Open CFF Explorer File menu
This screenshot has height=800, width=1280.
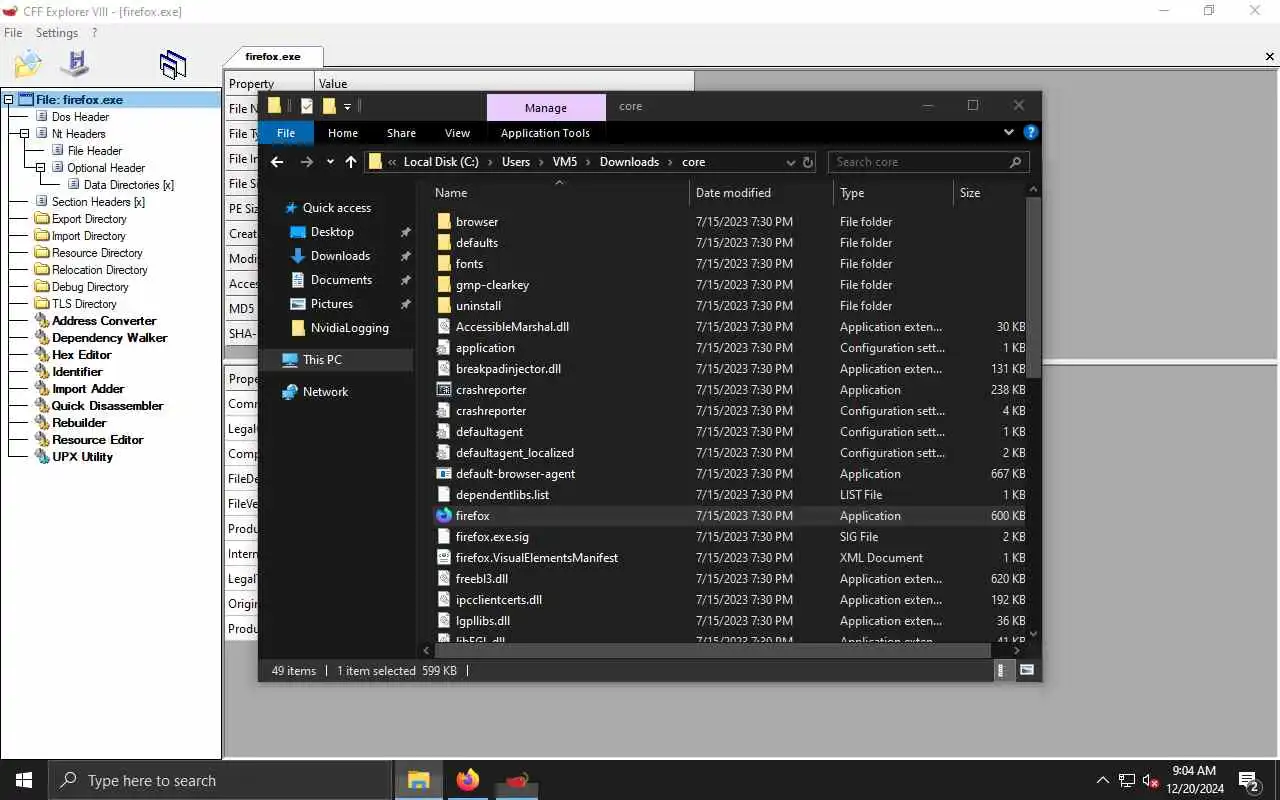tap(13, 33)
